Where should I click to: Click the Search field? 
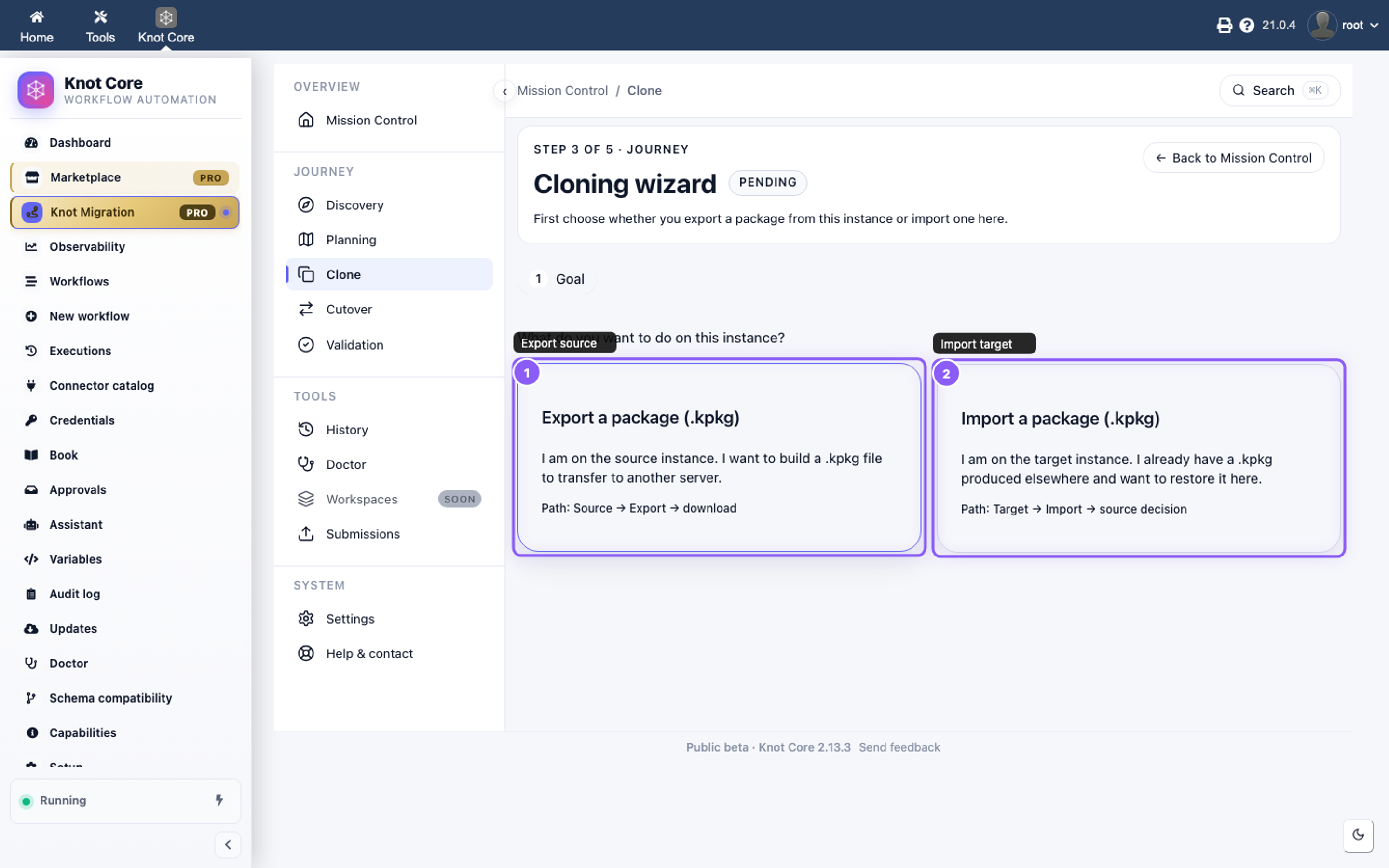coord(1280,90)
